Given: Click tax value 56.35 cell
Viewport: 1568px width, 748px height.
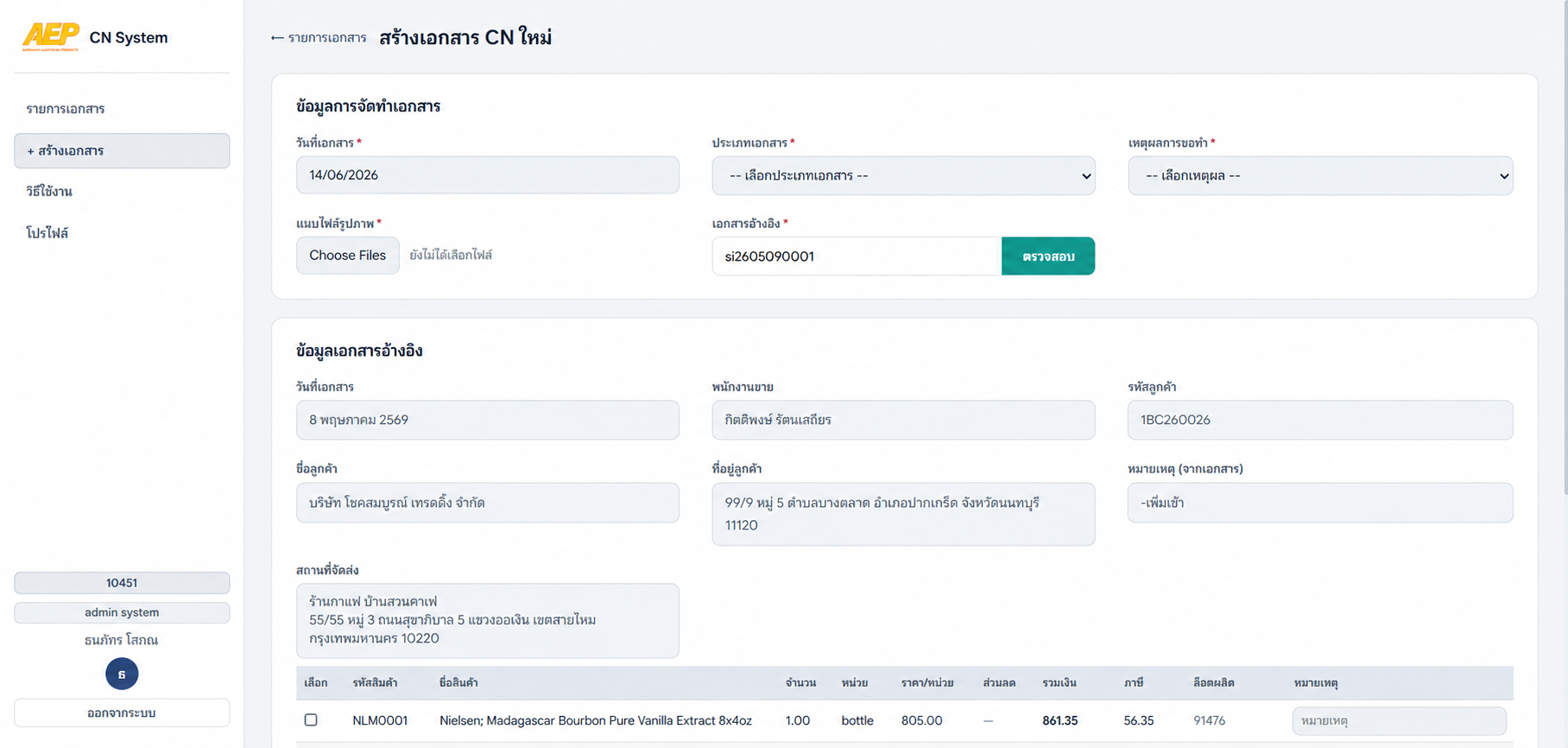Looking at the screenshot, I should point(1139,720).
